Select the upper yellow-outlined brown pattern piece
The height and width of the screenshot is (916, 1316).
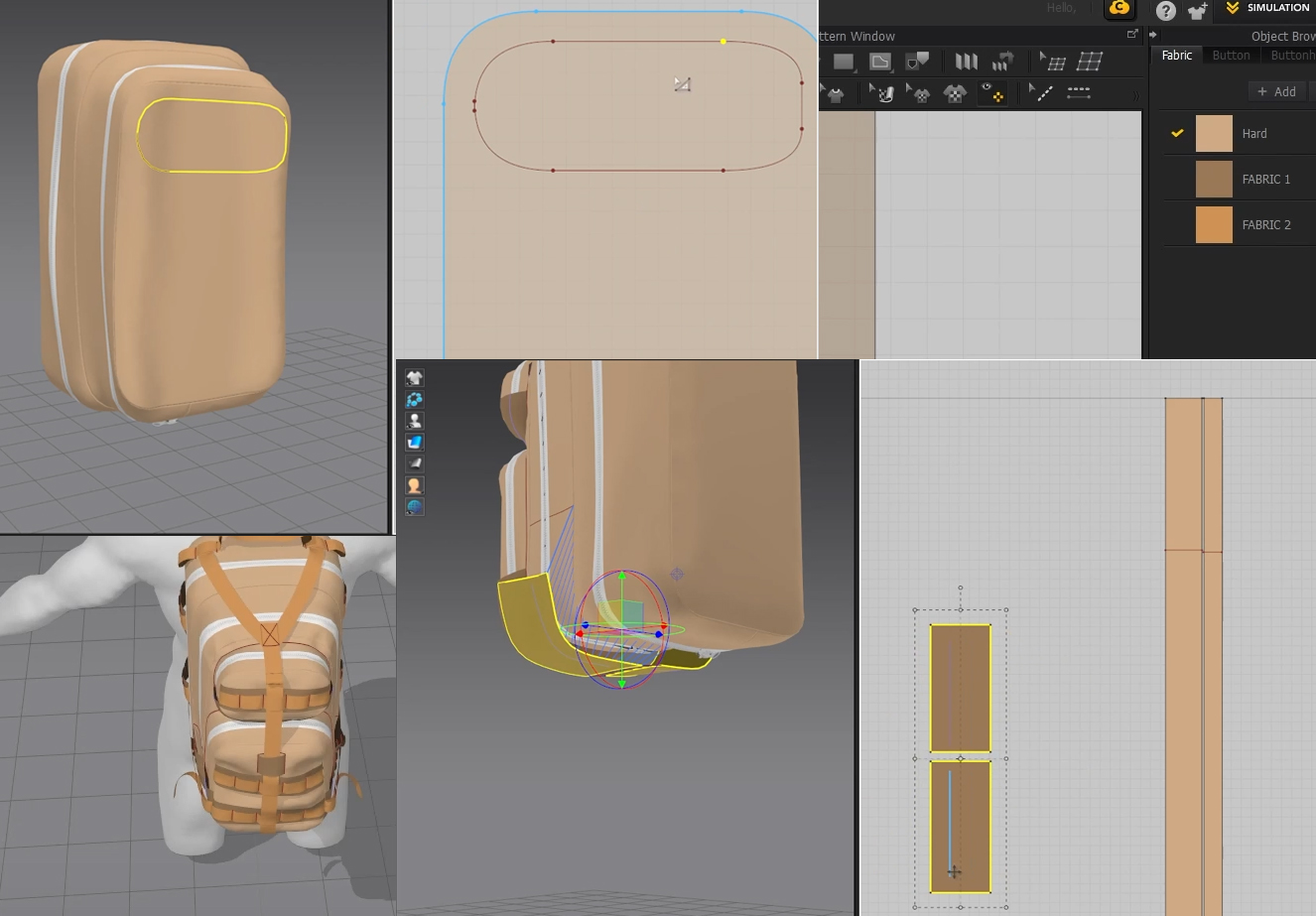tap(960, 688)
